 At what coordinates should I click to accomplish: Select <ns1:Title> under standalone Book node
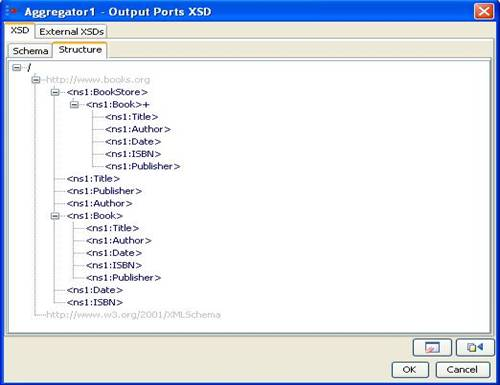112,228
